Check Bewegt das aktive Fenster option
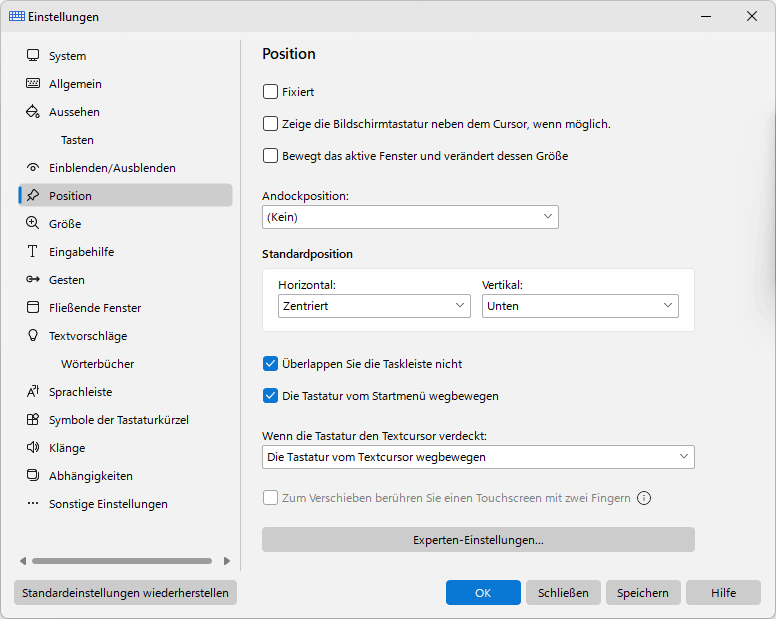This screenshot has height=619, width=776. coord(270,156)
